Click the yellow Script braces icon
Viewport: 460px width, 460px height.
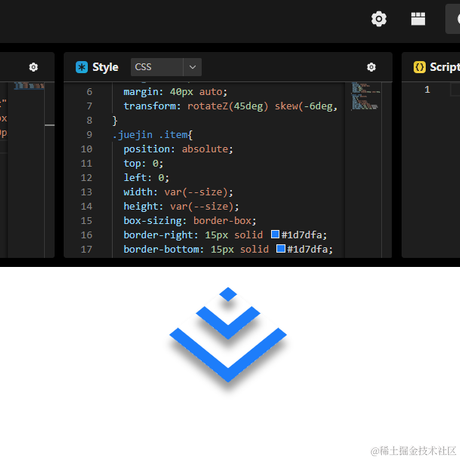(420, 67)
